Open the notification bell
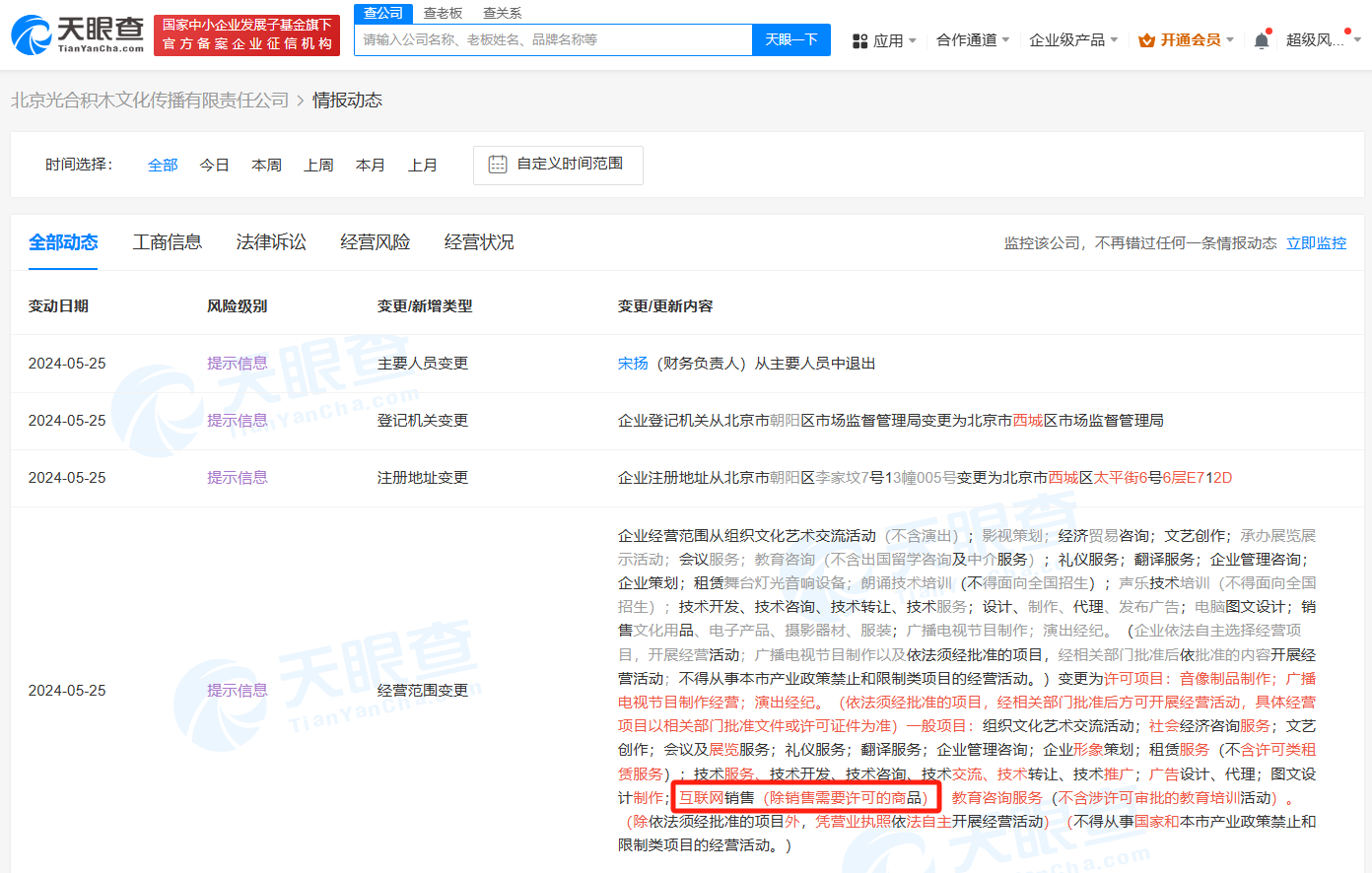 click(x=1261, y=38)
